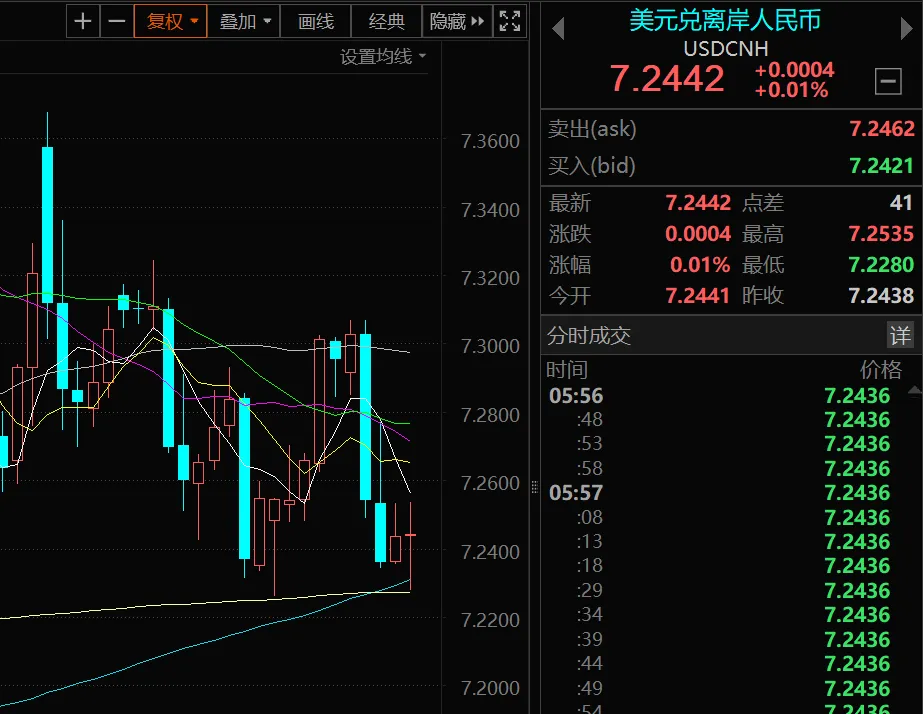Click the +0.01% change percentage in header
This screenshot has height=714, width=923.
click(x=791, y=90)
